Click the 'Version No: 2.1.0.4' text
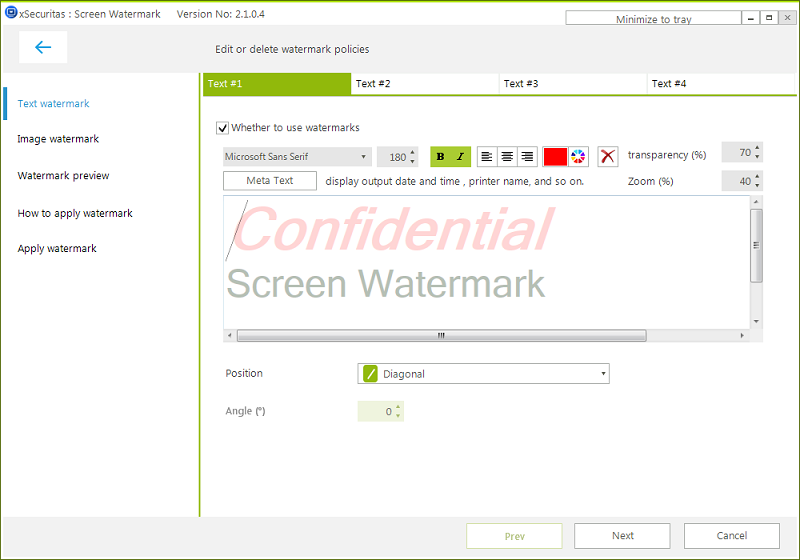800x560 pixels. 220,14
